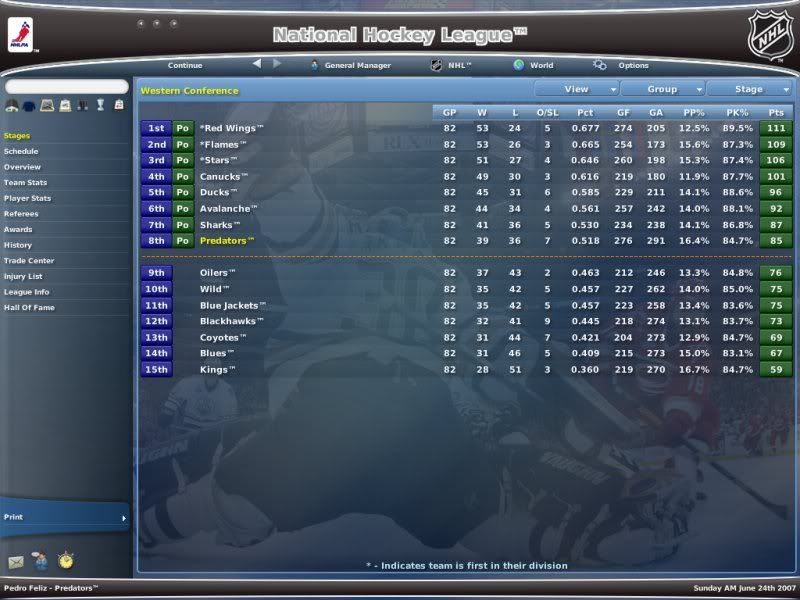The width and height of the screenshot is (800, 600).
Task: Open Team Stats from the sidebar
Action: tap(25, 183)
